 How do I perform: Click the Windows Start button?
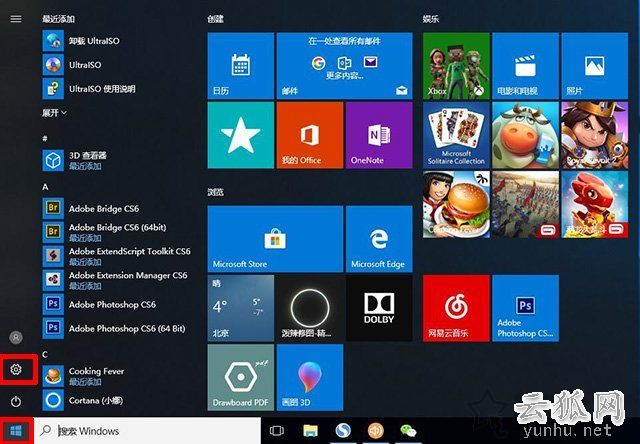[x=16, y=431]
